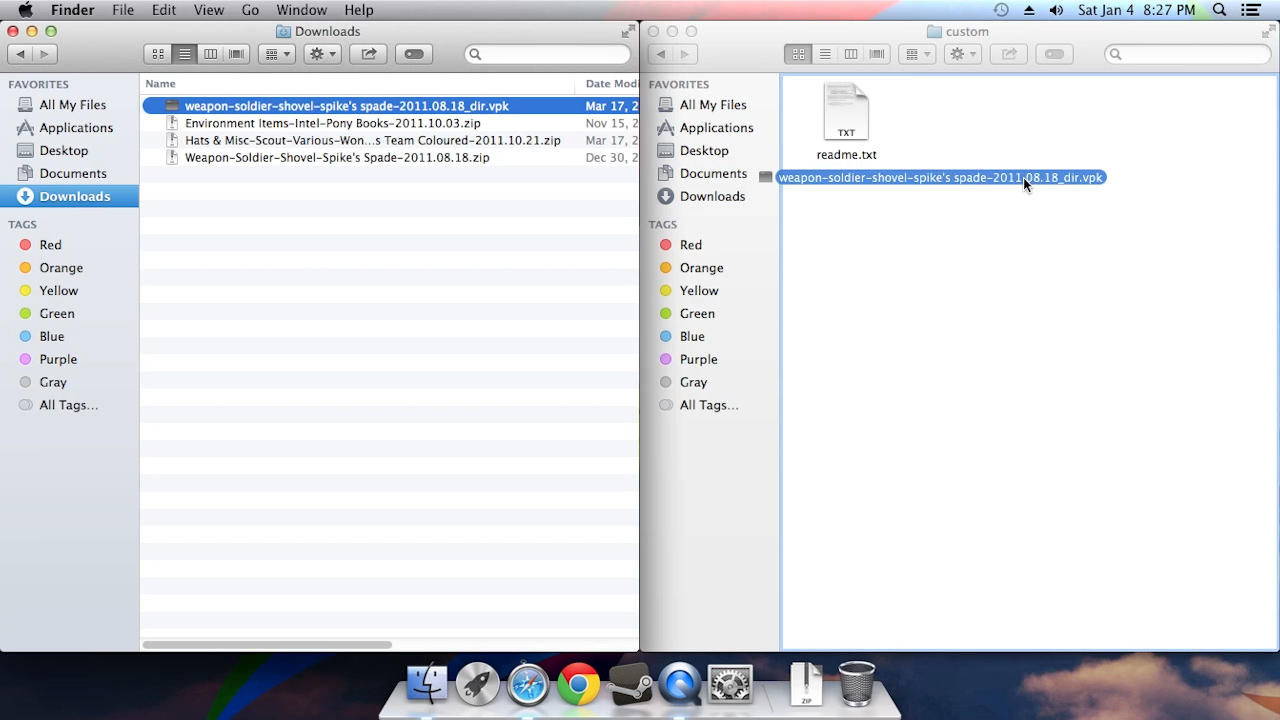This screenshot has width=1280, height=720.
Task: Select Environment Items-Intel-Pony Books zip file
Action: (390, 123)
